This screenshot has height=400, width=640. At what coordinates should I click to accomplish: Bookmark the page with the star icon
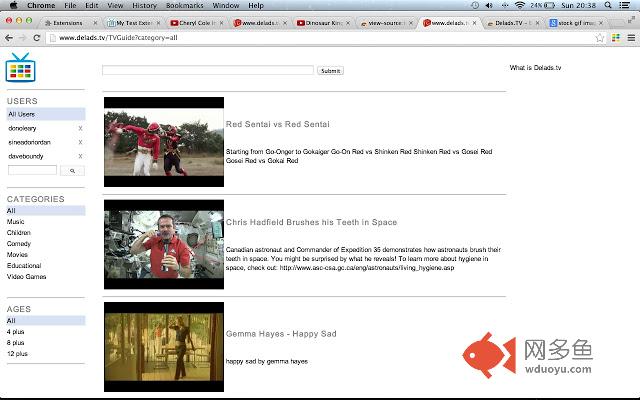click(600, 37)
